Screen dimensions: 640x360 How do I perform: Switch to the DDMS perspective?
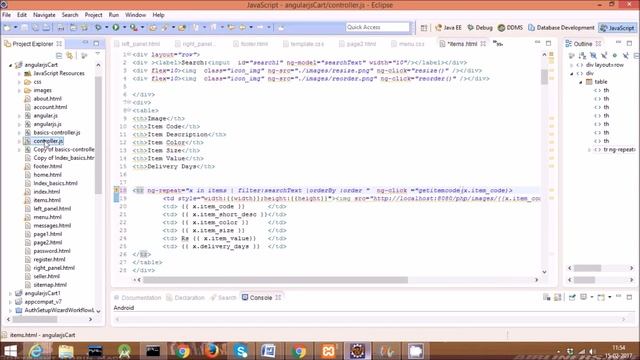[510, 28]
